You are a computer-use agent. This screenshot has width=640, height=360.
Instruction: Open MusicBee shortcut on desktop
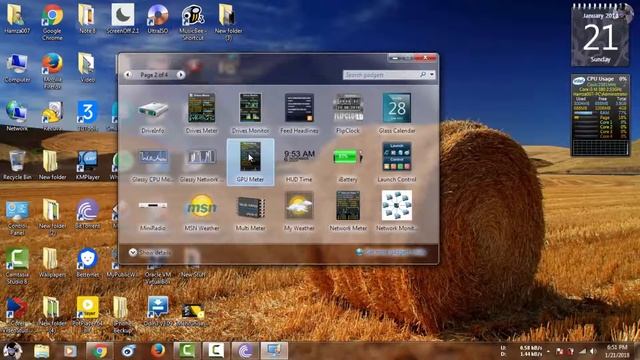[193, 23]
